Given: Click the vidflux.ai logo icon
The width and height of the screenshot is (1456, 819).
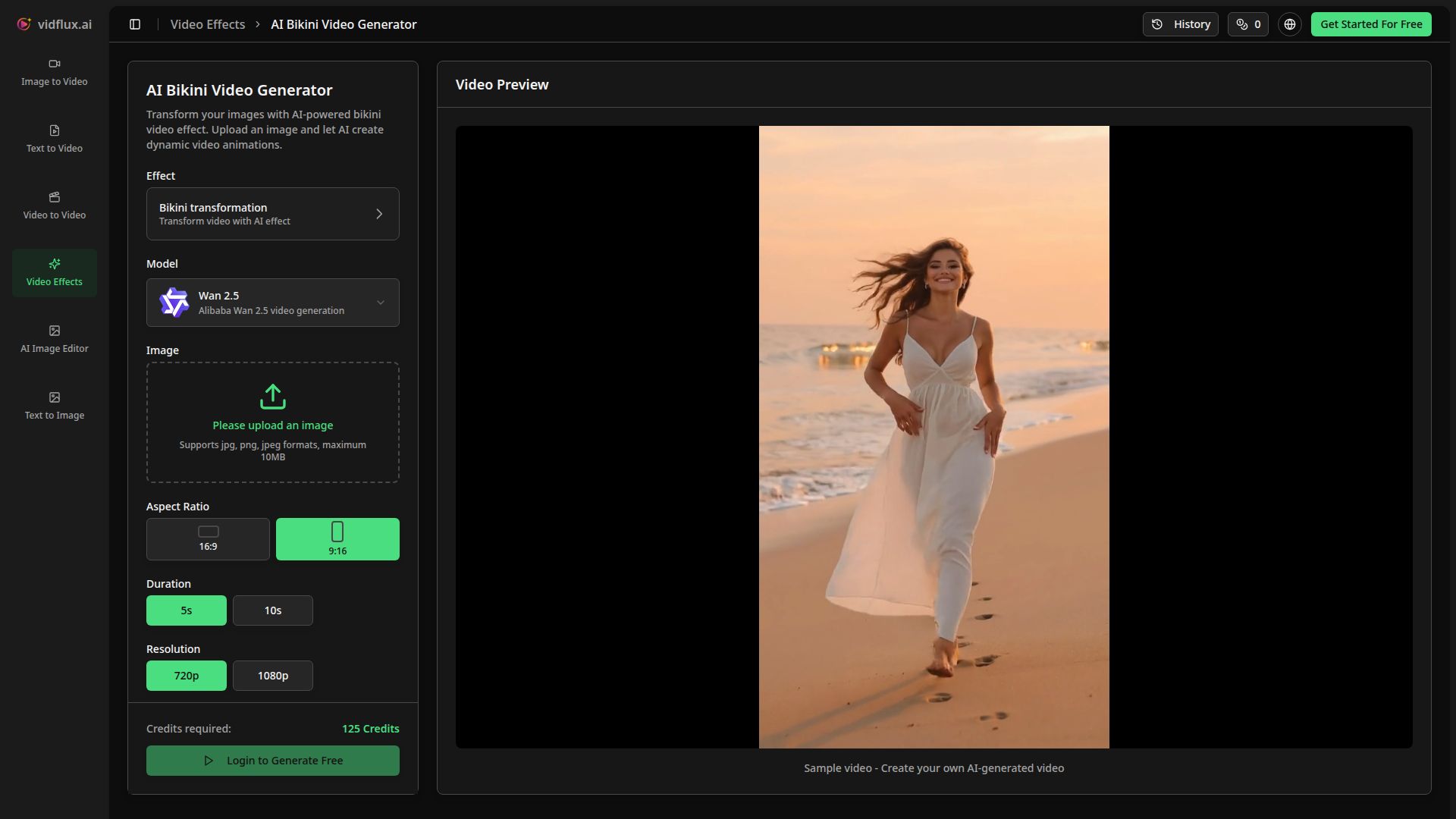Looking at the screenshot, I should coord(24,24).
